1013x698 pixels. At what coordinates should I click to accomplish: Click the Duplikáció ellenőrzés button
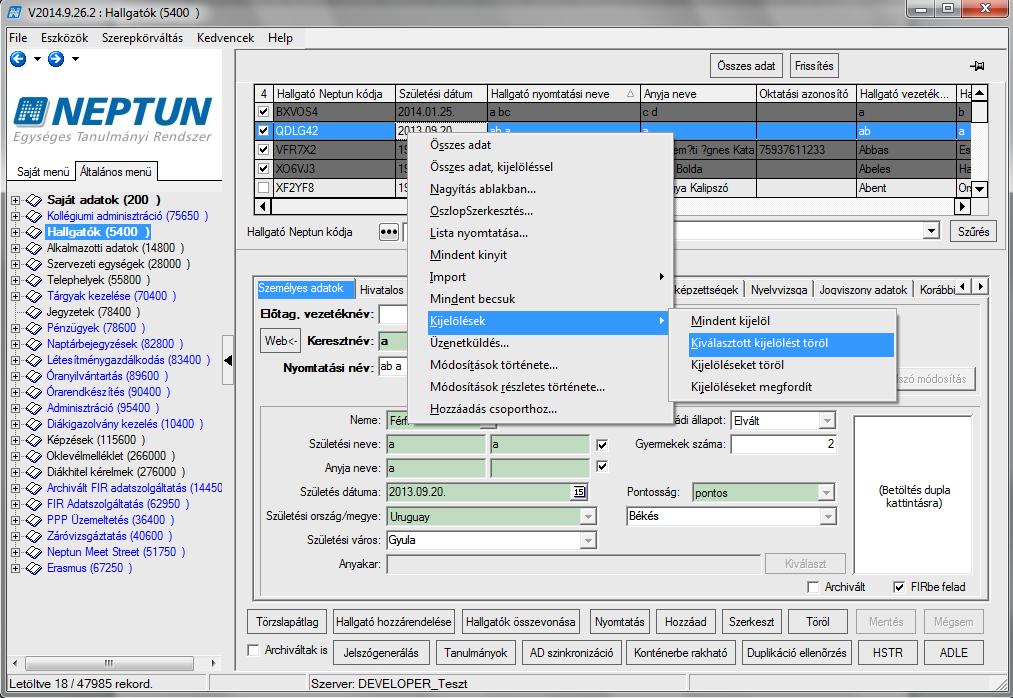coord(797,653)
